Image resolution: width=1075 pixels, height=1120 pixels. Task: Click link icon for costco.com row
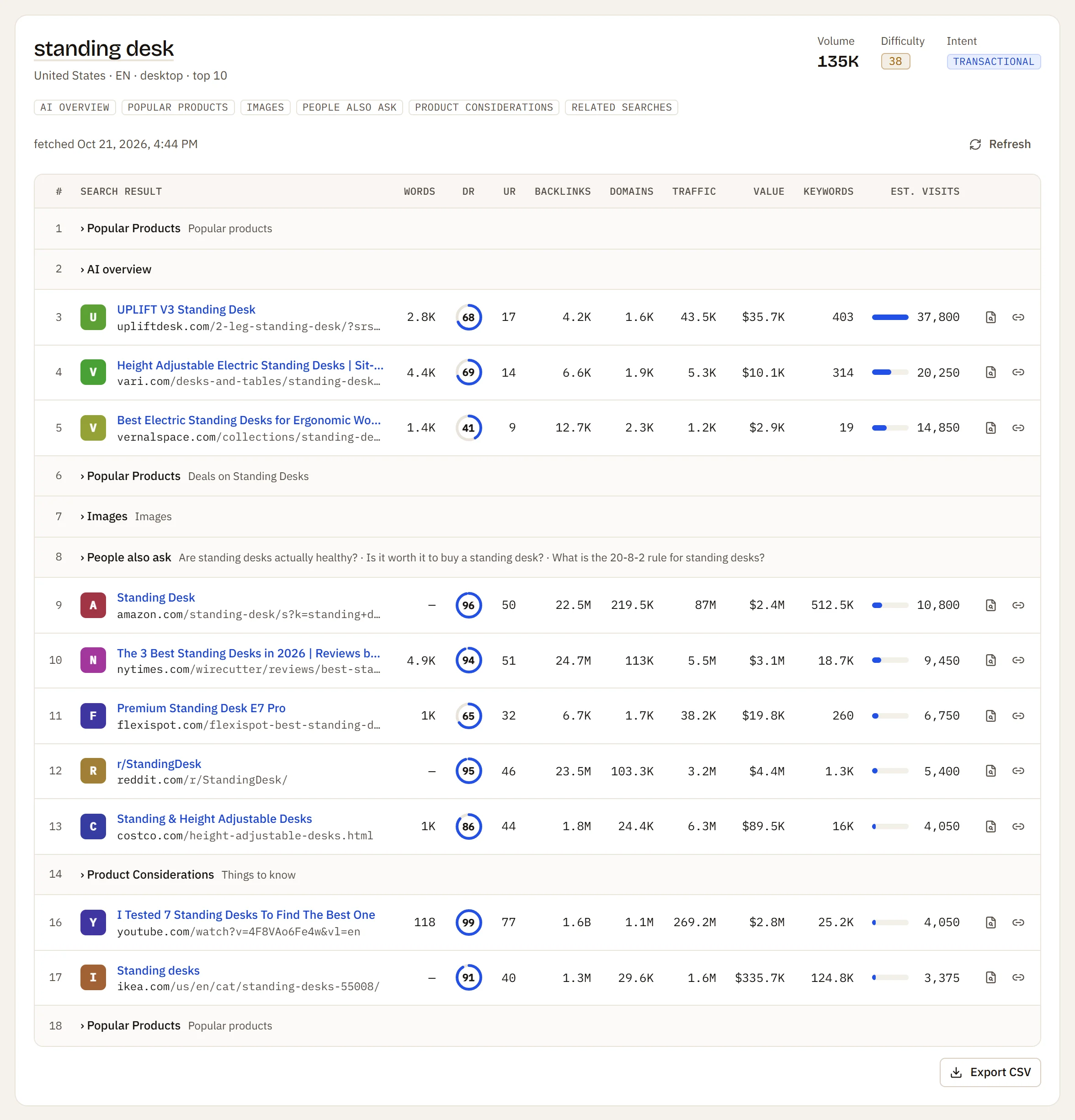coord(1018,827)
